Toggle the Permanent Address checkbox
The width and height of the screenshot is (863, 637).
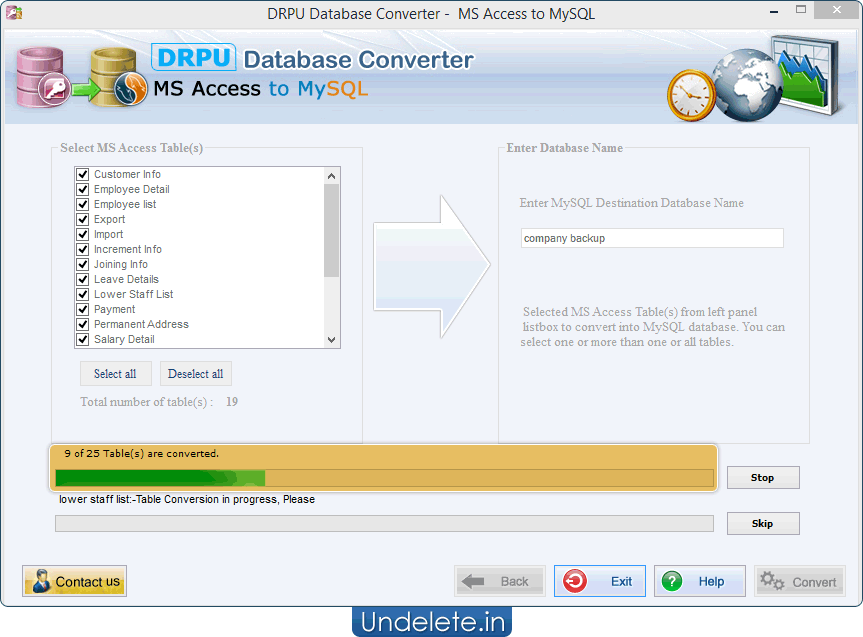tap(83, 324)
